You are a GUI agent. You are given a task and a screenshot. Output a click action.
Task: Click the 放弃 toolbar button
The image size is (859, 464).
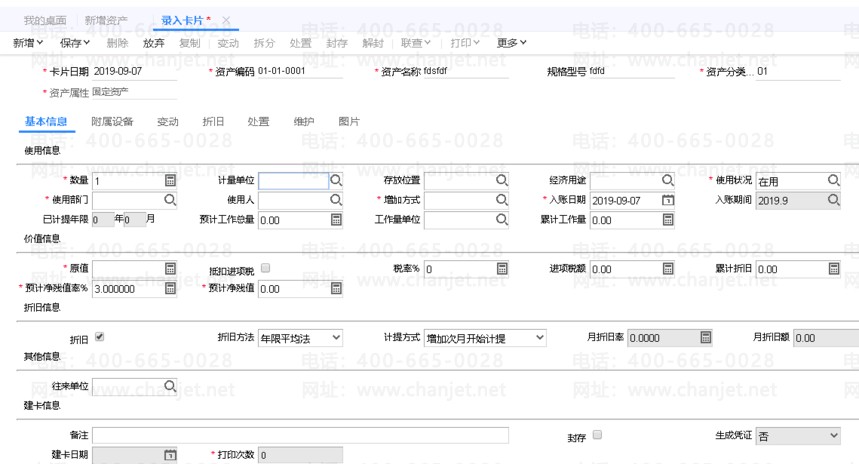pyautogui.click(x=154, y=43)
